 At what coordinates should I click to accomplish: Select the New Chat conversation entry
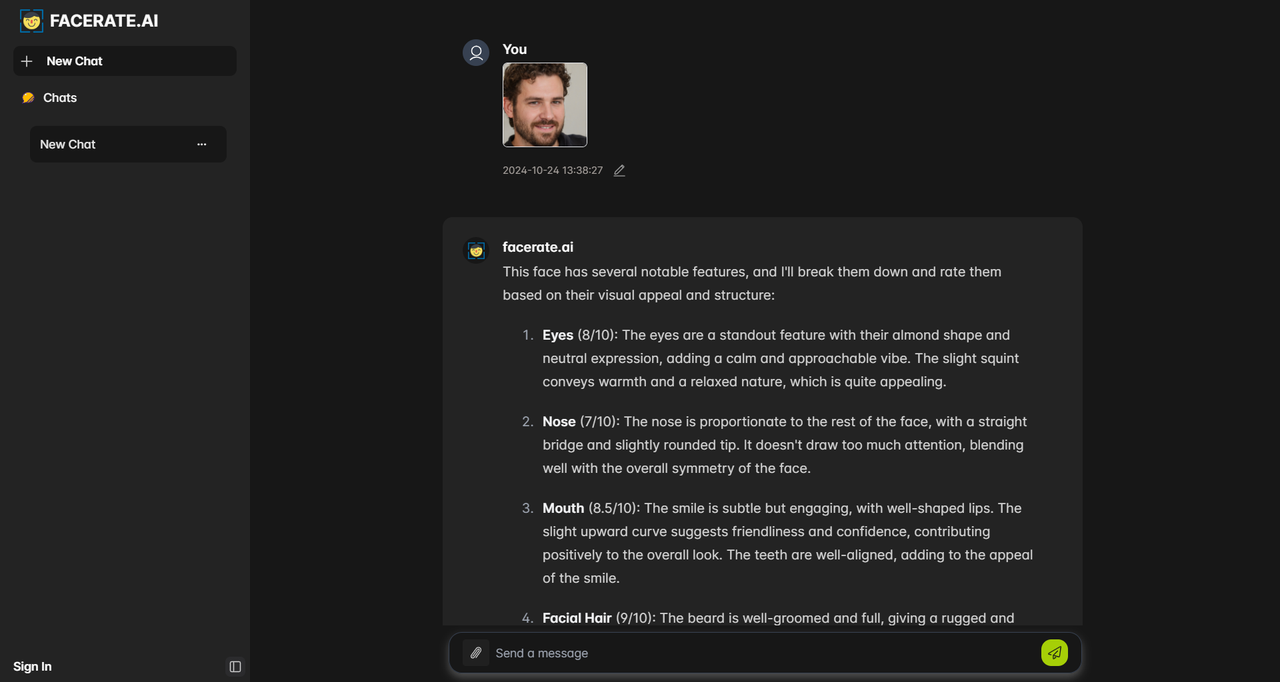tap(128, 144)
